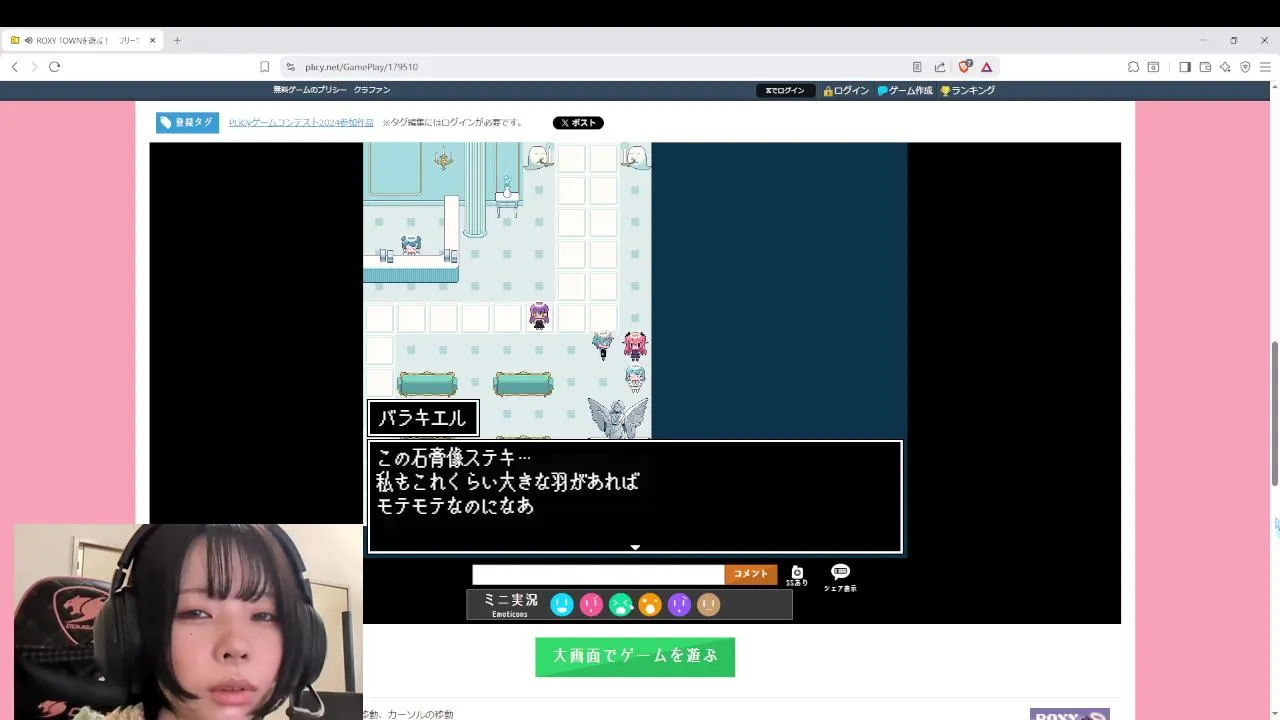Click the blue smiling emoticon
The height and width of the screenshot is (720, 1280).
pyautogui.click(x=562, y=604)
